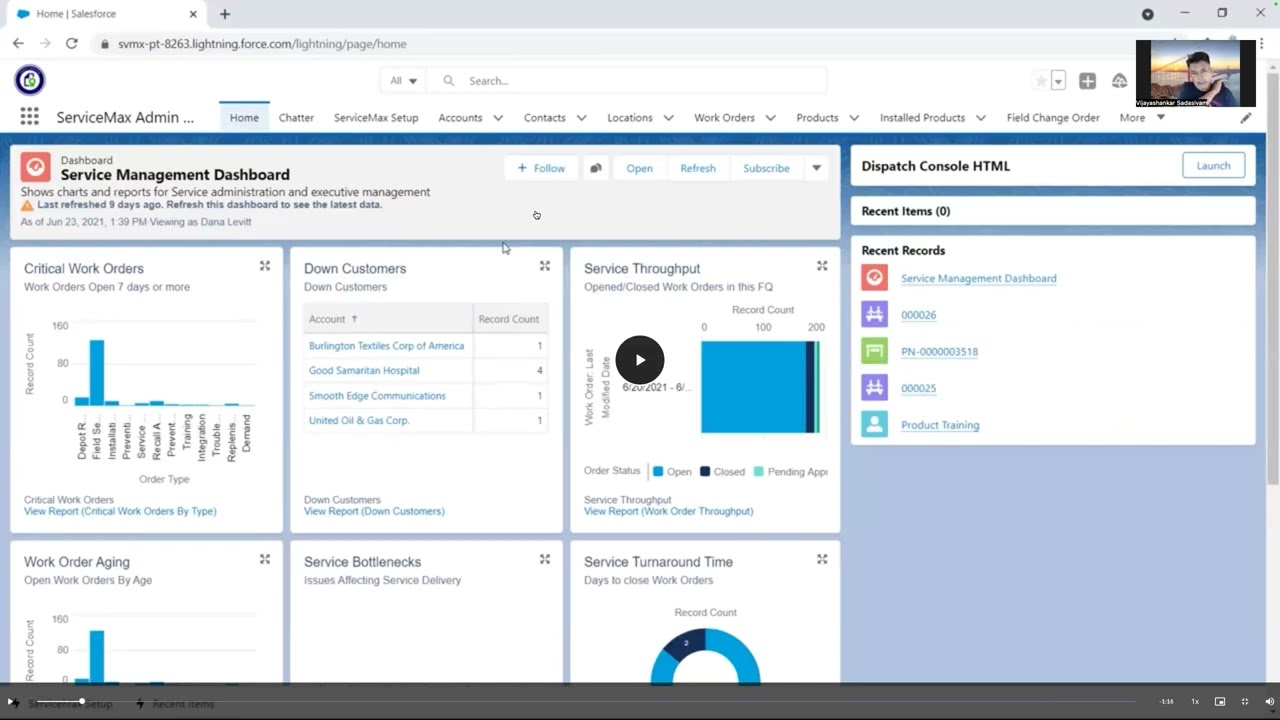Launch the Dispatch Console HTML
The height and width of the screenshot is (720, 1280).
pyautogui.click(x=1213, y=166)
